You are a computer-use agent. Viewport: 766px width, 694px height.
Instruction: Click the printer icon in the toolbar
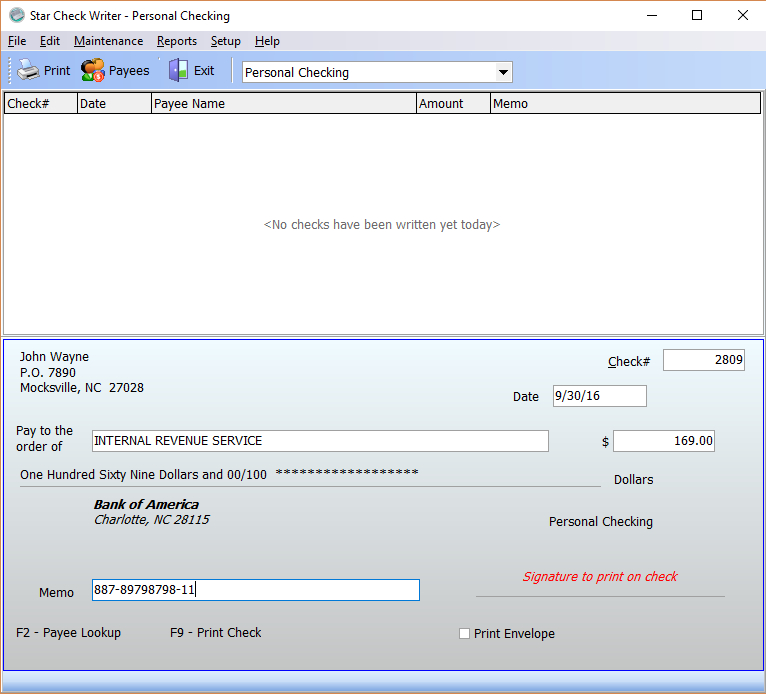(x=28, y=70)
